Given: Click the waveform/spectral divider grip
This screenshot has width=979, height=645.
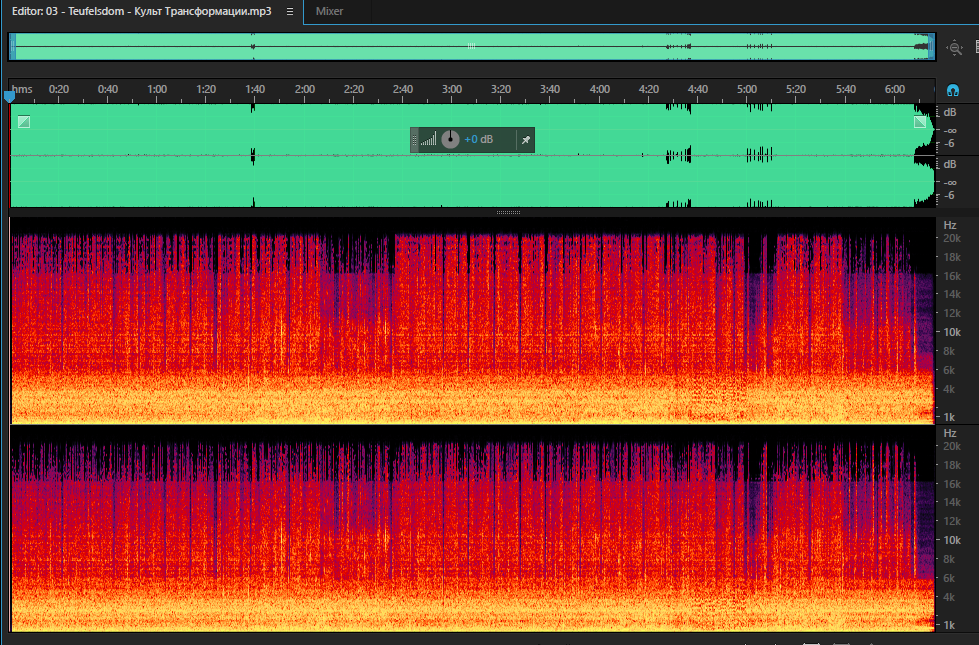Looking at the screenshot, I should [x=508, y=212].
